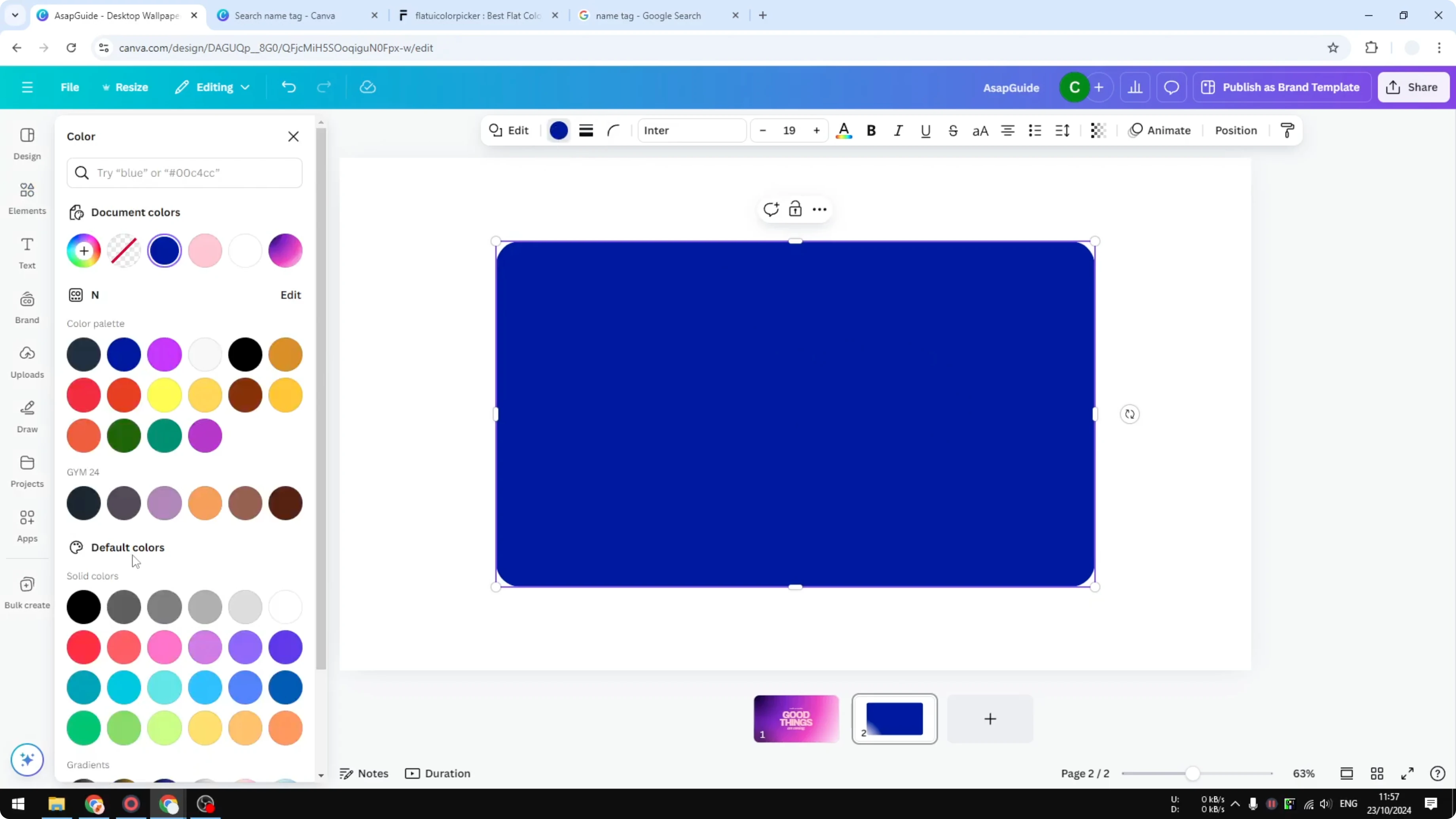The width and height of the screenshot is (1456, 819).
Task: Click the copy style paint roller
Action: coord(1287,131)
